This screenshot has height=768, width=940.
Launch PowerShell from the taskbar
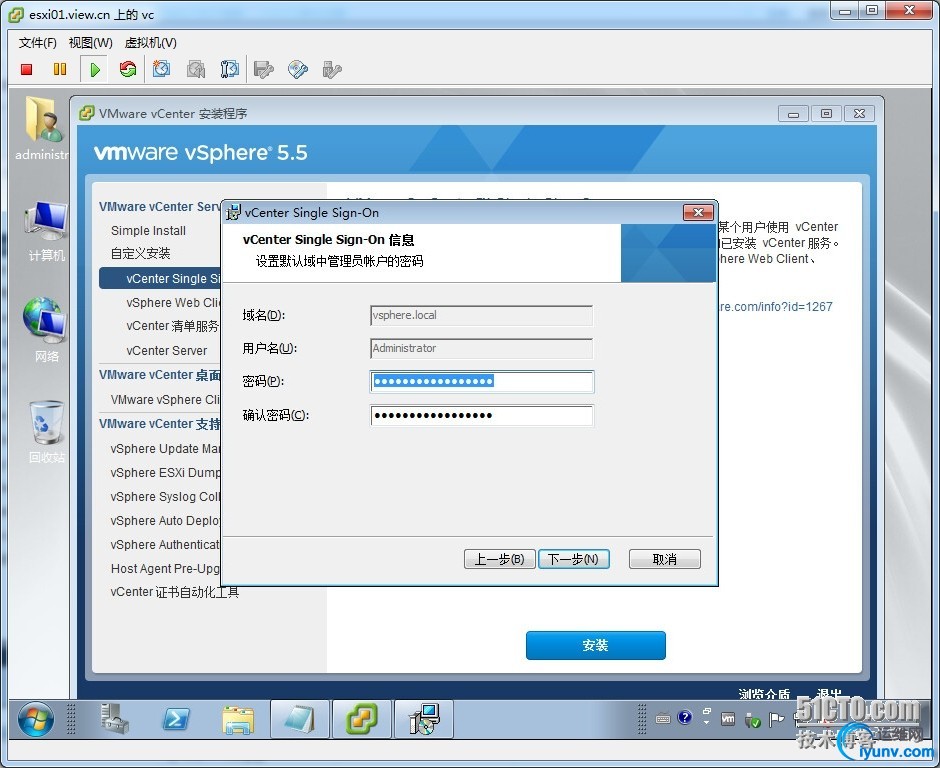pos(176,719)
